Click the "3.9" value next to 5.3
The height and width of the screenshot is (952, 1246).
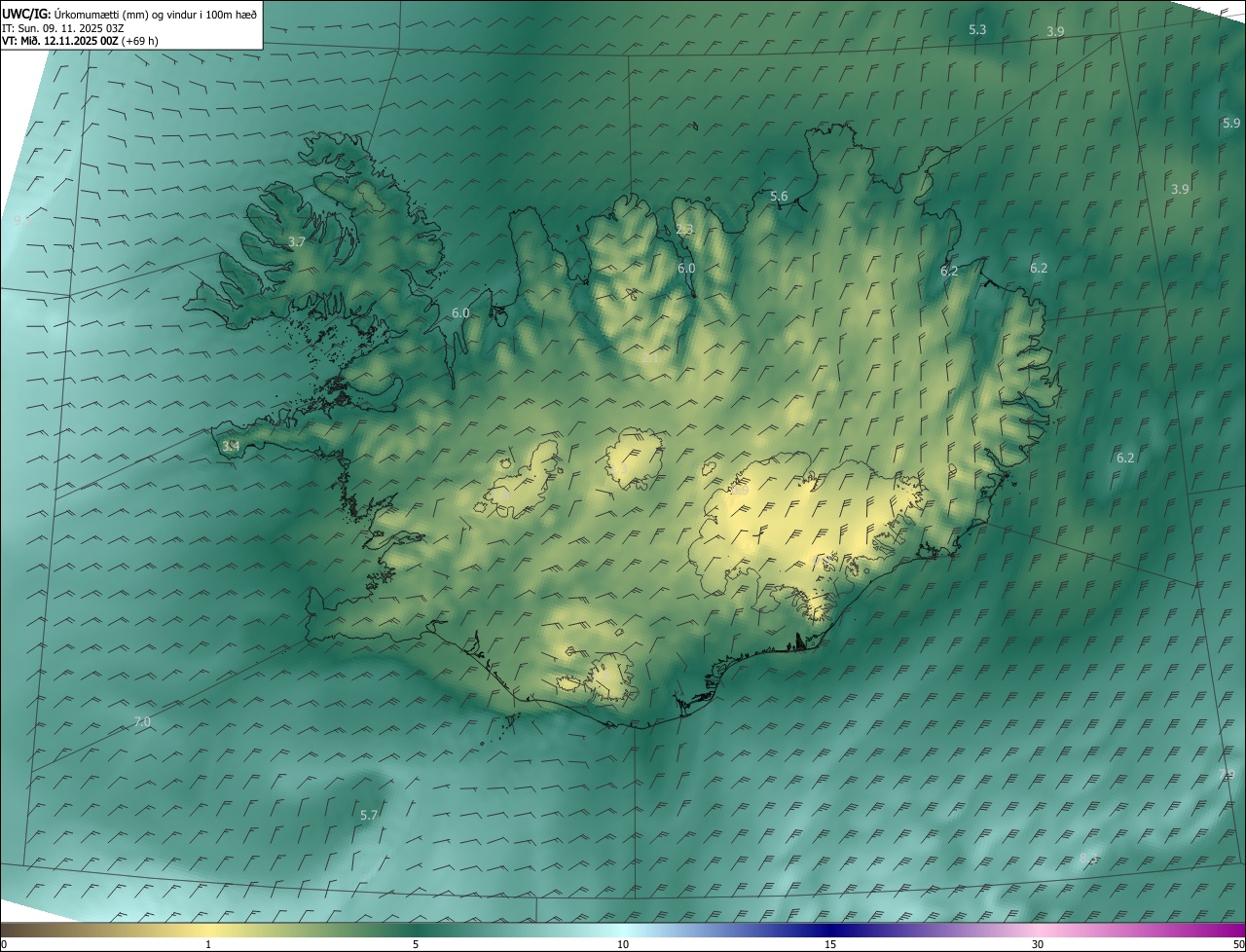(1055, 32)
